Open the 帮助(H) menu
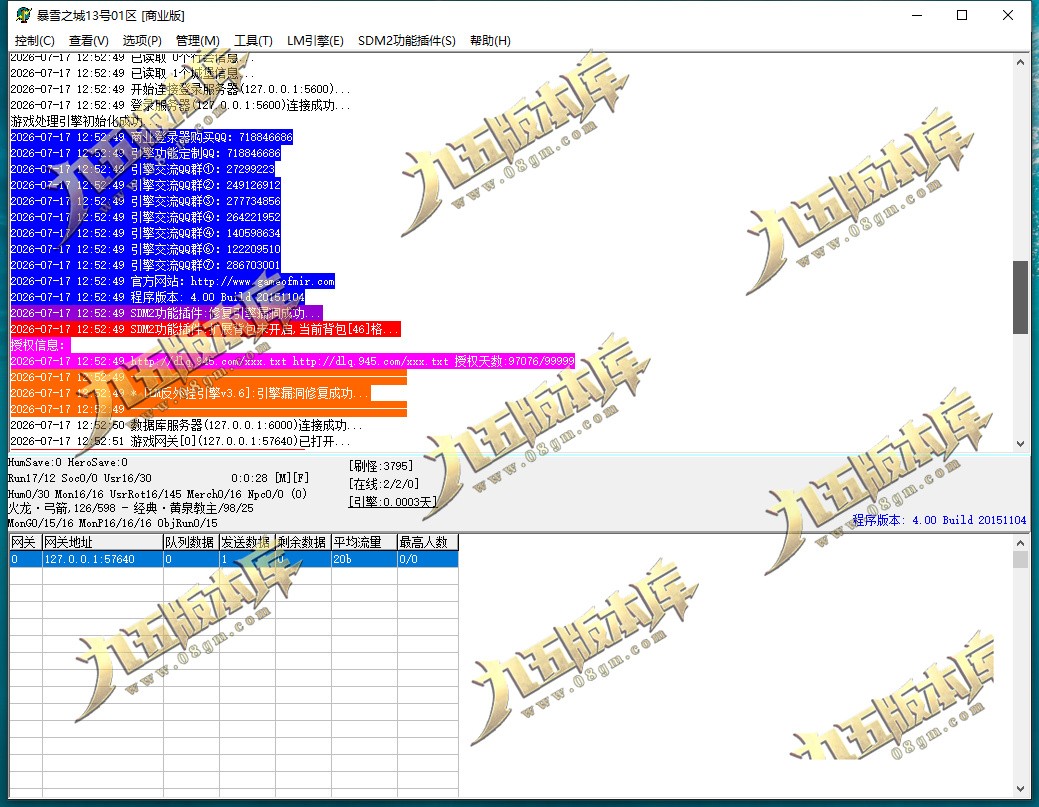The width and height of the screenshot is (1039, 807). coord(490,40)
